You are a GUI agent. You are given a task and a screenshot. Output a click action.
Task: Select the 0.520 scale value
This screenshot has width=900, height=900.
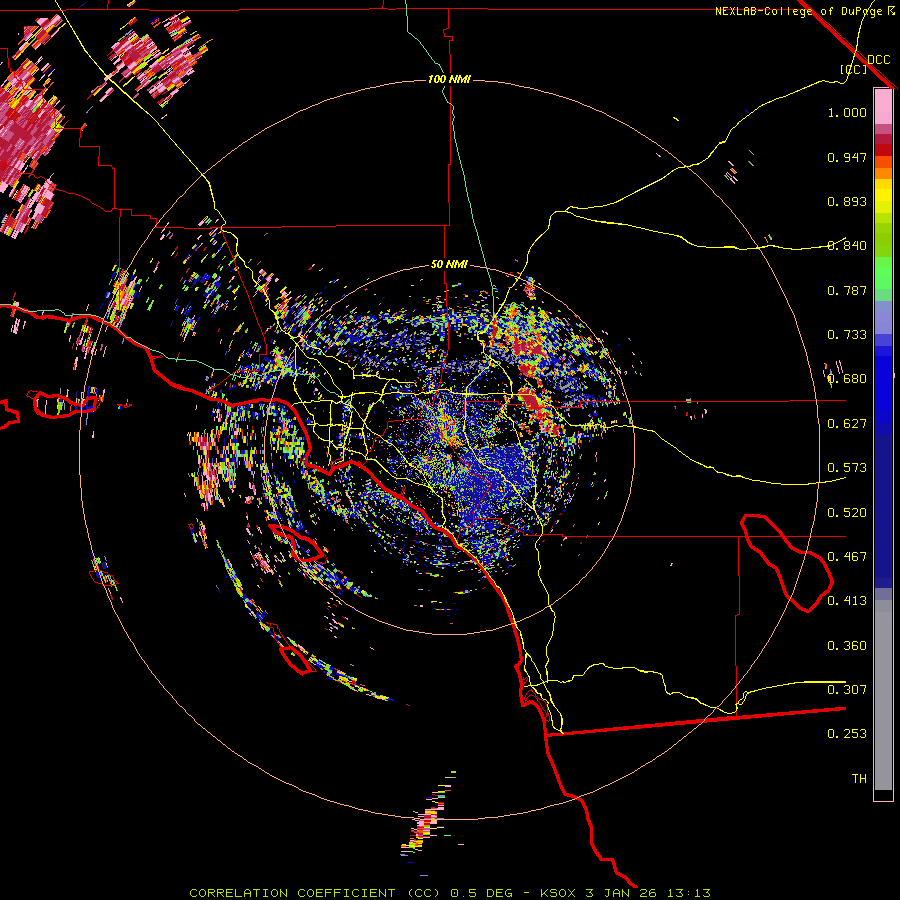click(x=847, y=513)
